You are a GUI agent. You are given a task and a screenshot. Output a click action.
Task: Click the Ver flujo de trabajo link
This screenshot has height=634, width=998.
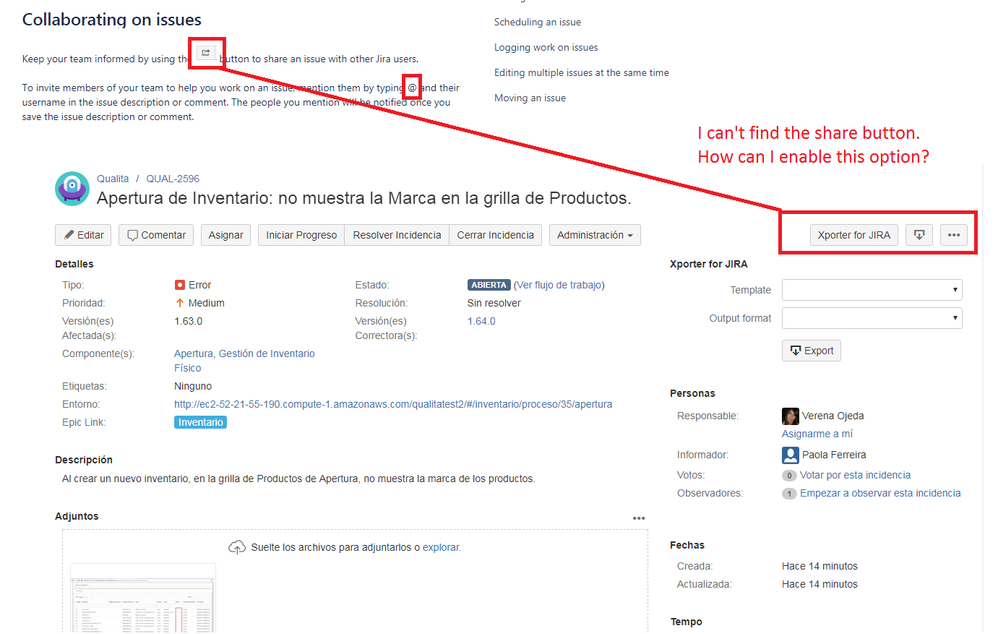[x=559, y=285]
